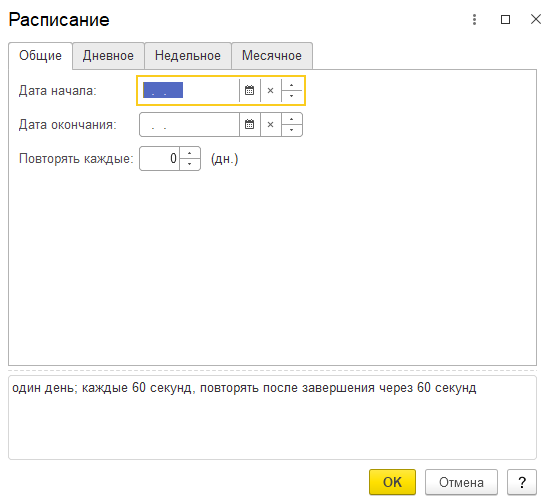
Task: Select the Общие tab
Action: point(41,56)
